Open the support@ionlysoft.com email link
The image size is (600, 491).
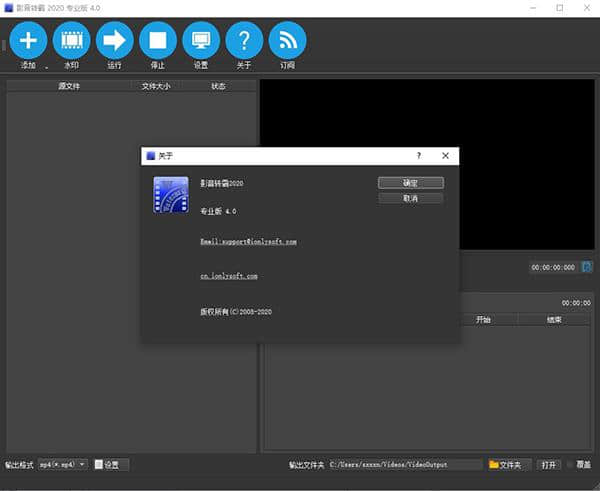(248, 241)
